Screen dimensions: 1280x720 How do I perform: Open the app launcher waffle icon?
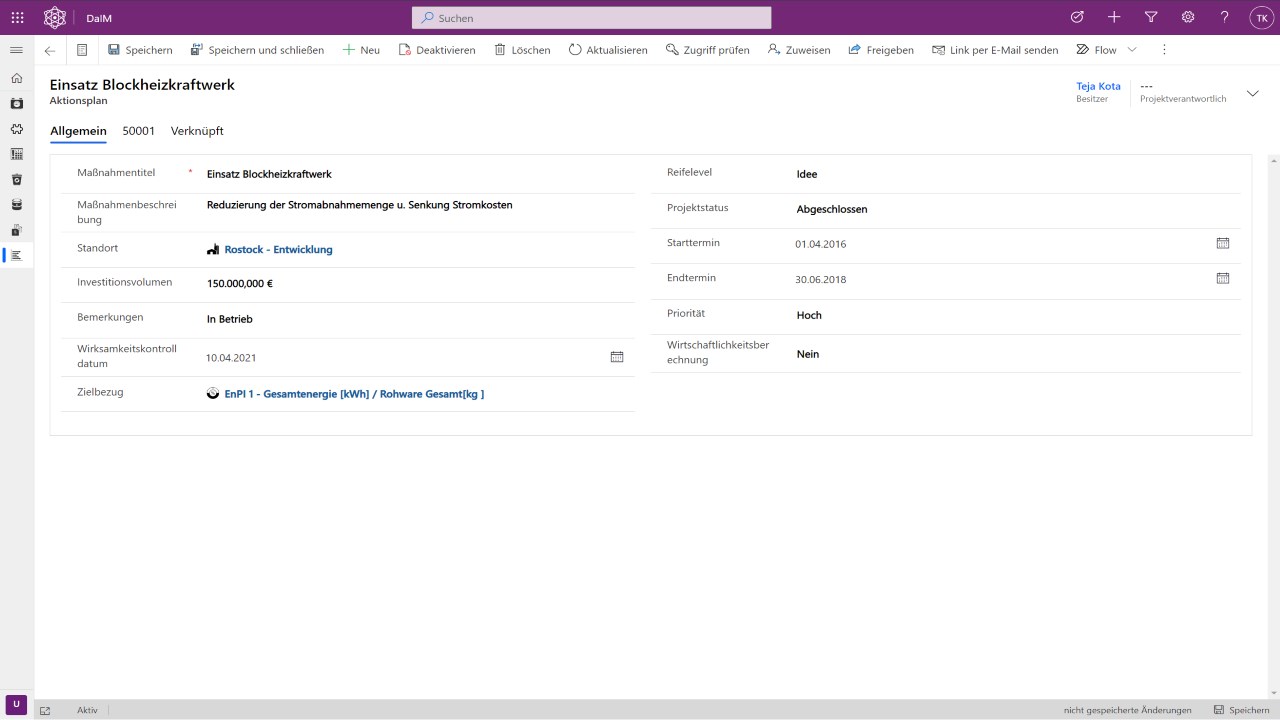pos(17,17)
